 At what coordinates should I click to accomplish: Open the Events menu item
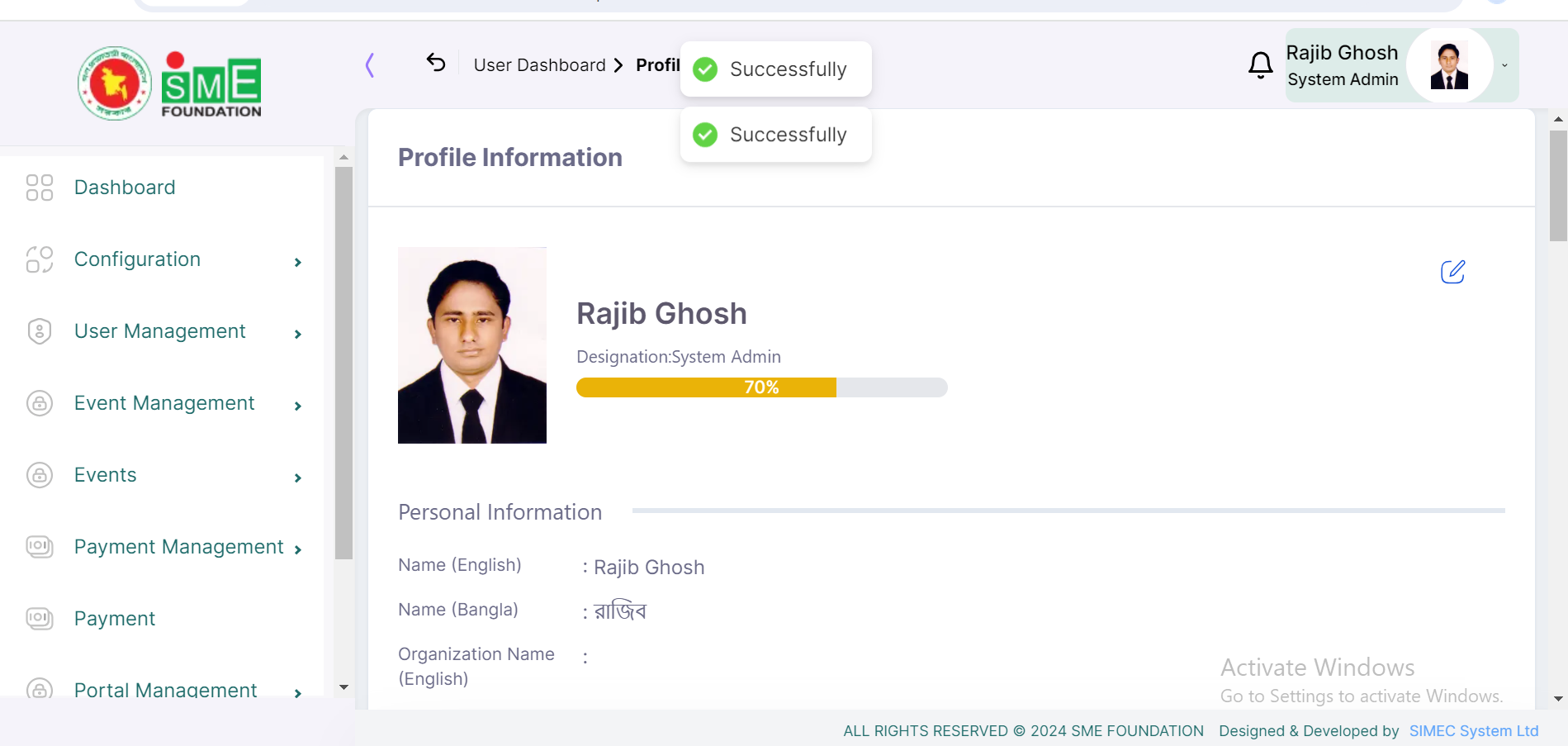106,475
